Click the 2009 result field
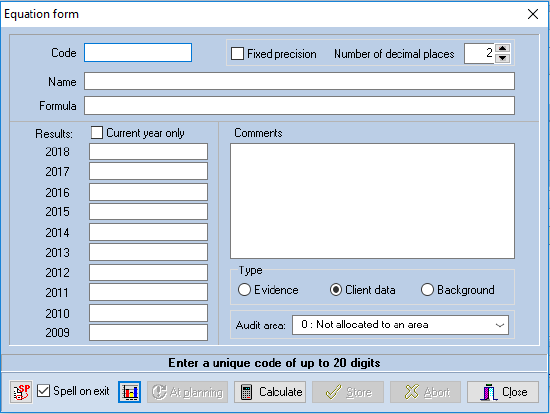550x414 pixels. pos(148,333)
